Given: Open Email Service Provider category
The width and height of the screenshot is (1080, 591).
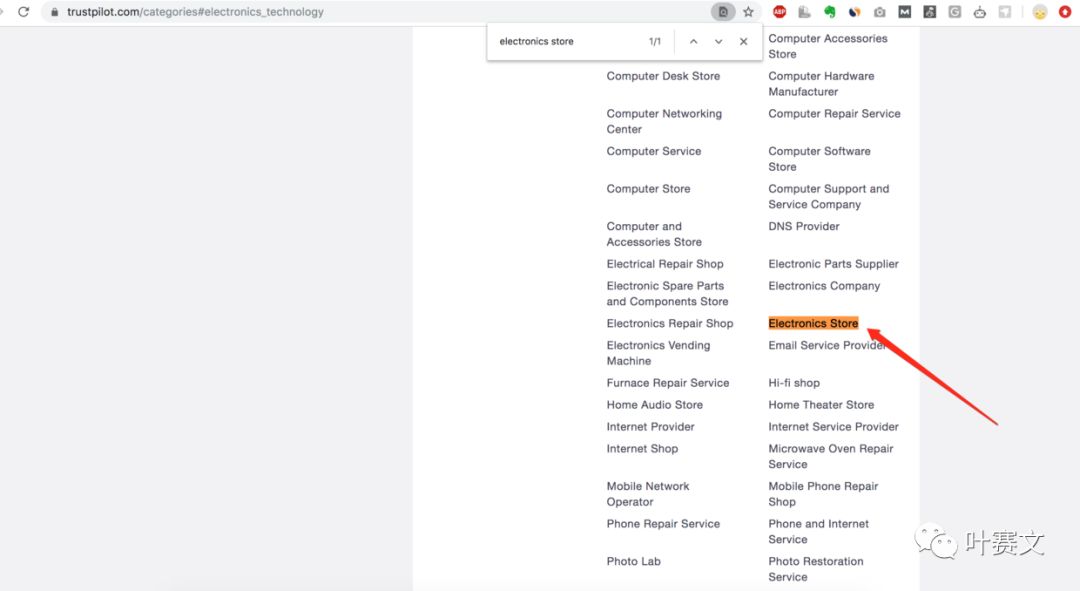Looking at the screenshot, I should click(827, 345).
